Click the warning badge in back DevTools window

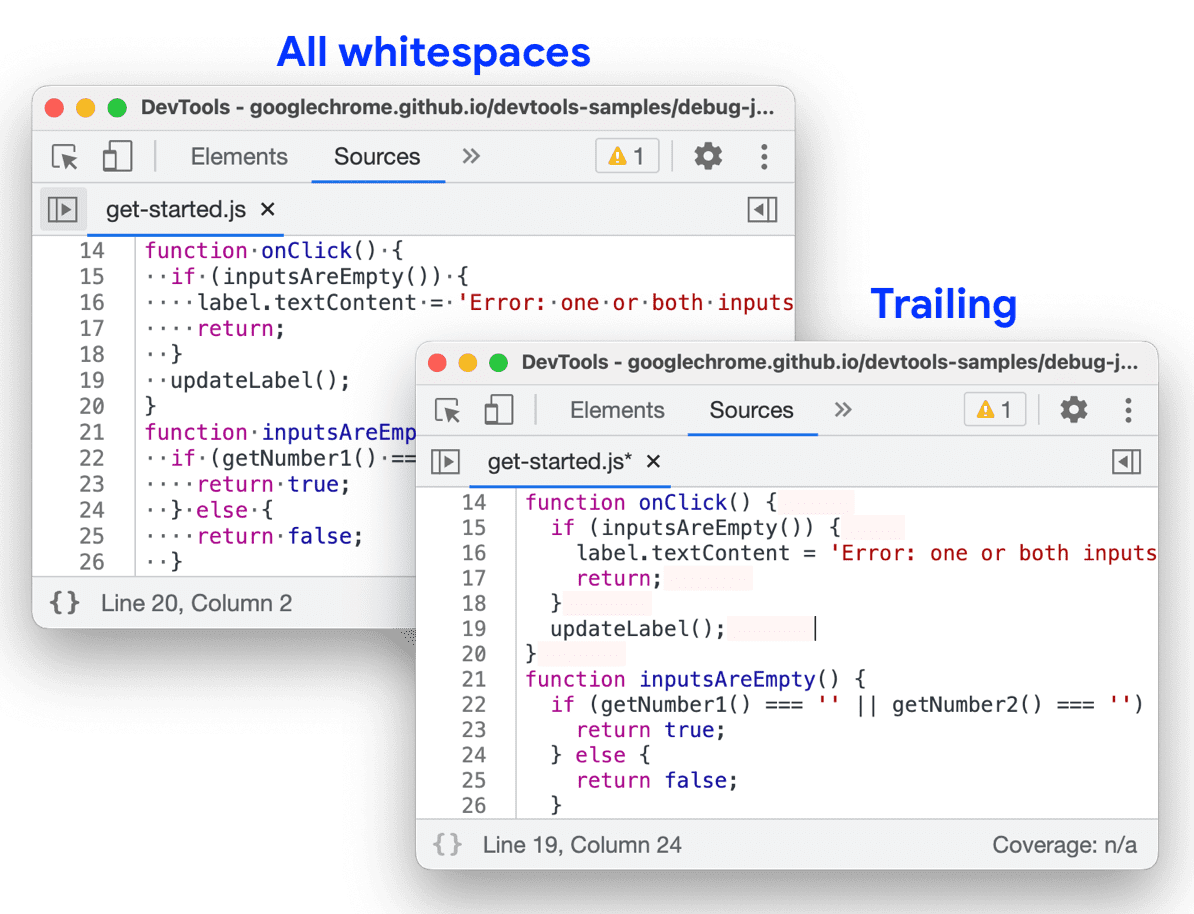point(627,156)
